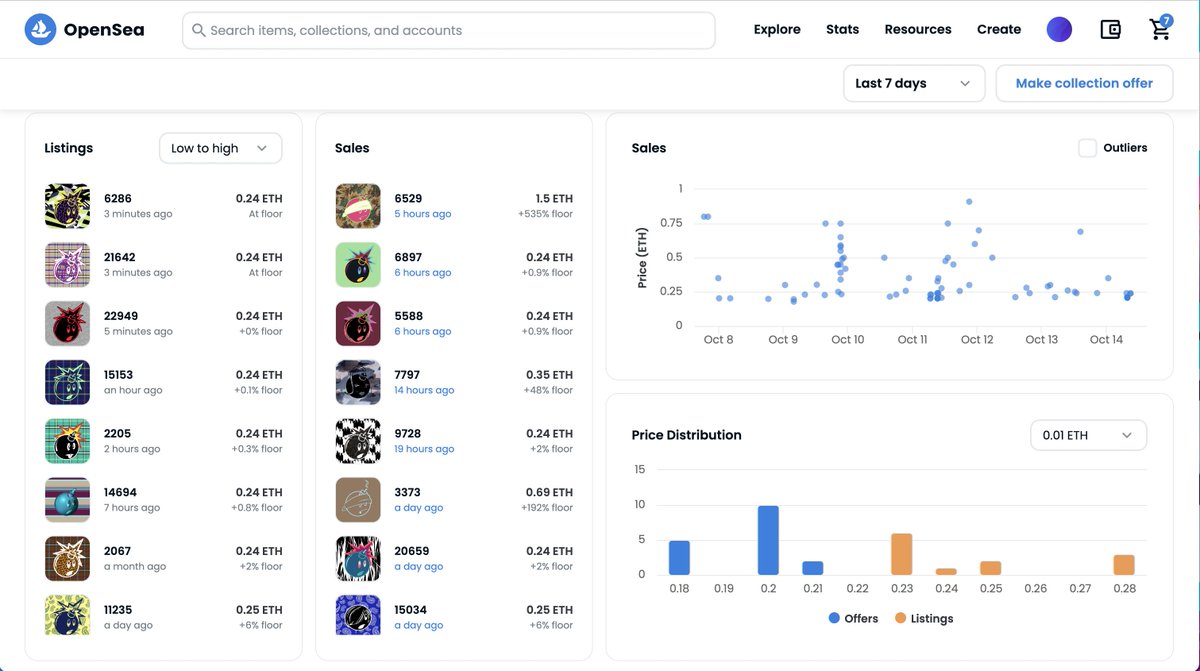1200x671 pixels.
Task: Open the Low to high sort dropdown
Action: pyautogui.click(x=220, y=148)
